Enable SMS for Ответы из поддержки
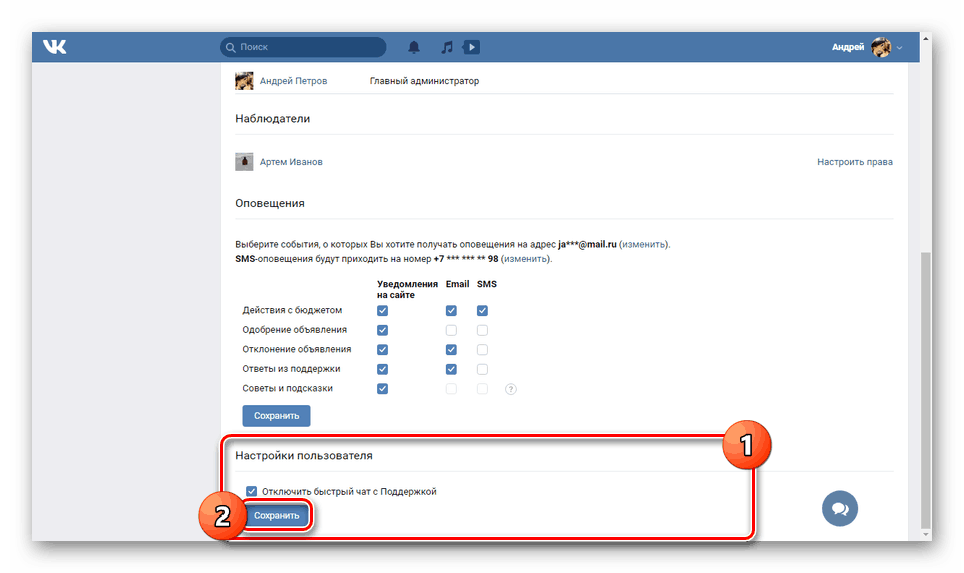964x573 pixels. coord(483,369)
